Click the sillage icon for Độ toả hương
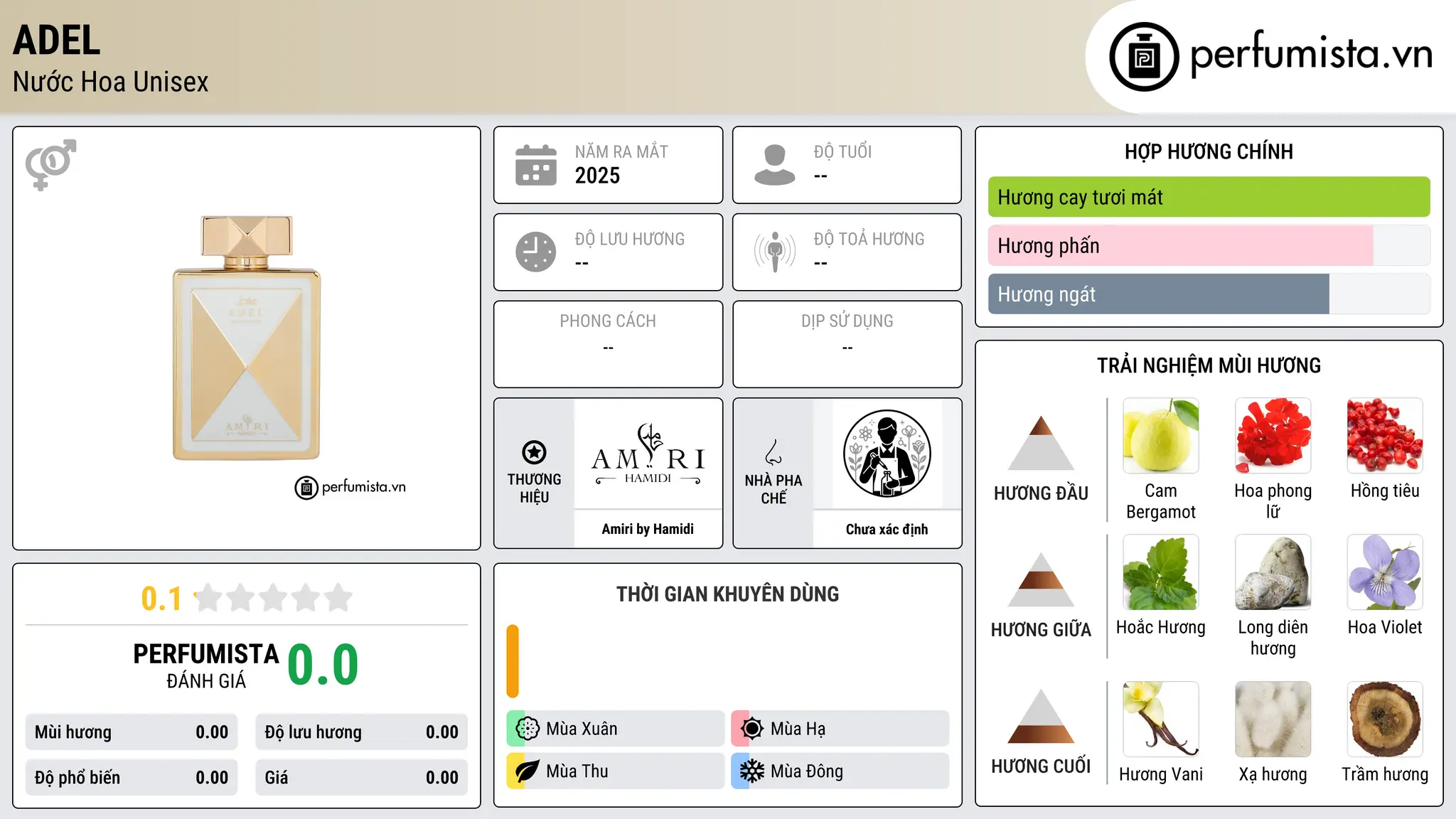Viewport: 1456px width, 819px height. tap(775, 252)
